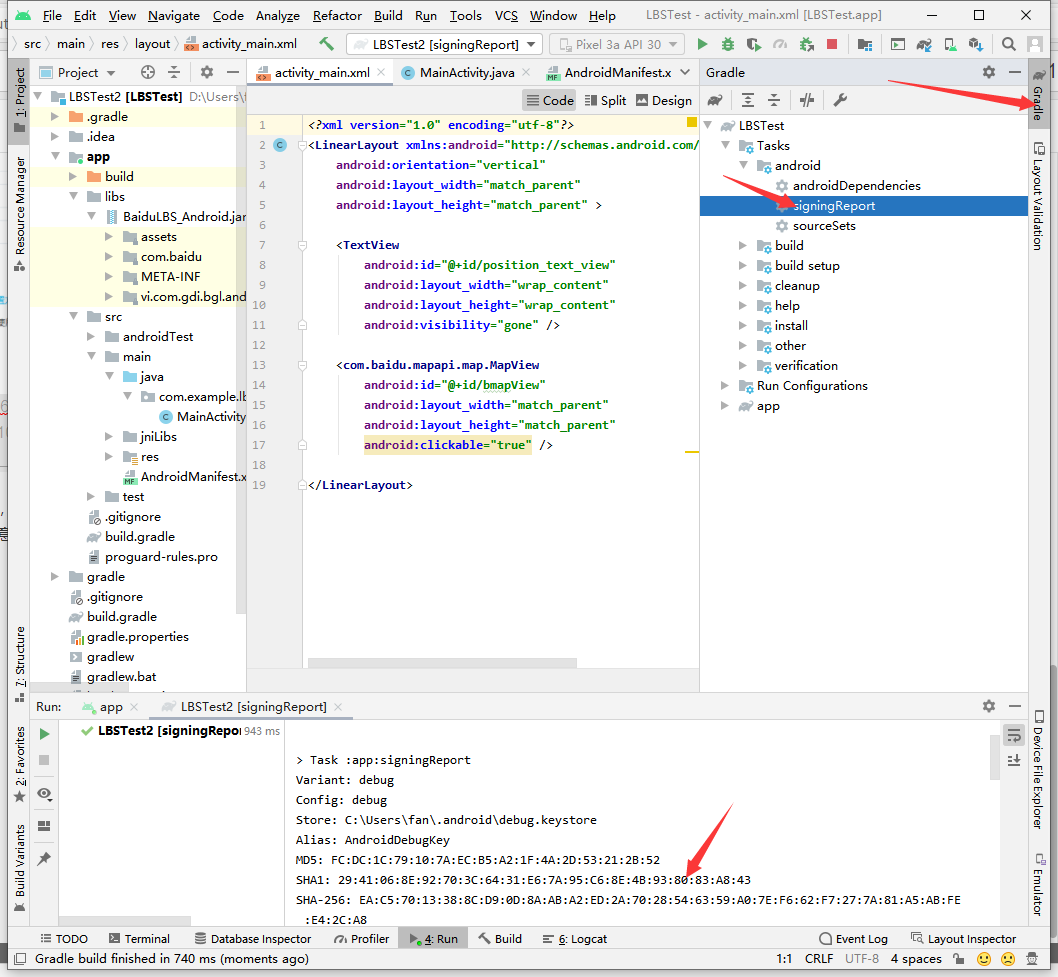The width and height of the screenshot is (1058, 977).
Task: Pin the Run tab
Action: [44, 858]
